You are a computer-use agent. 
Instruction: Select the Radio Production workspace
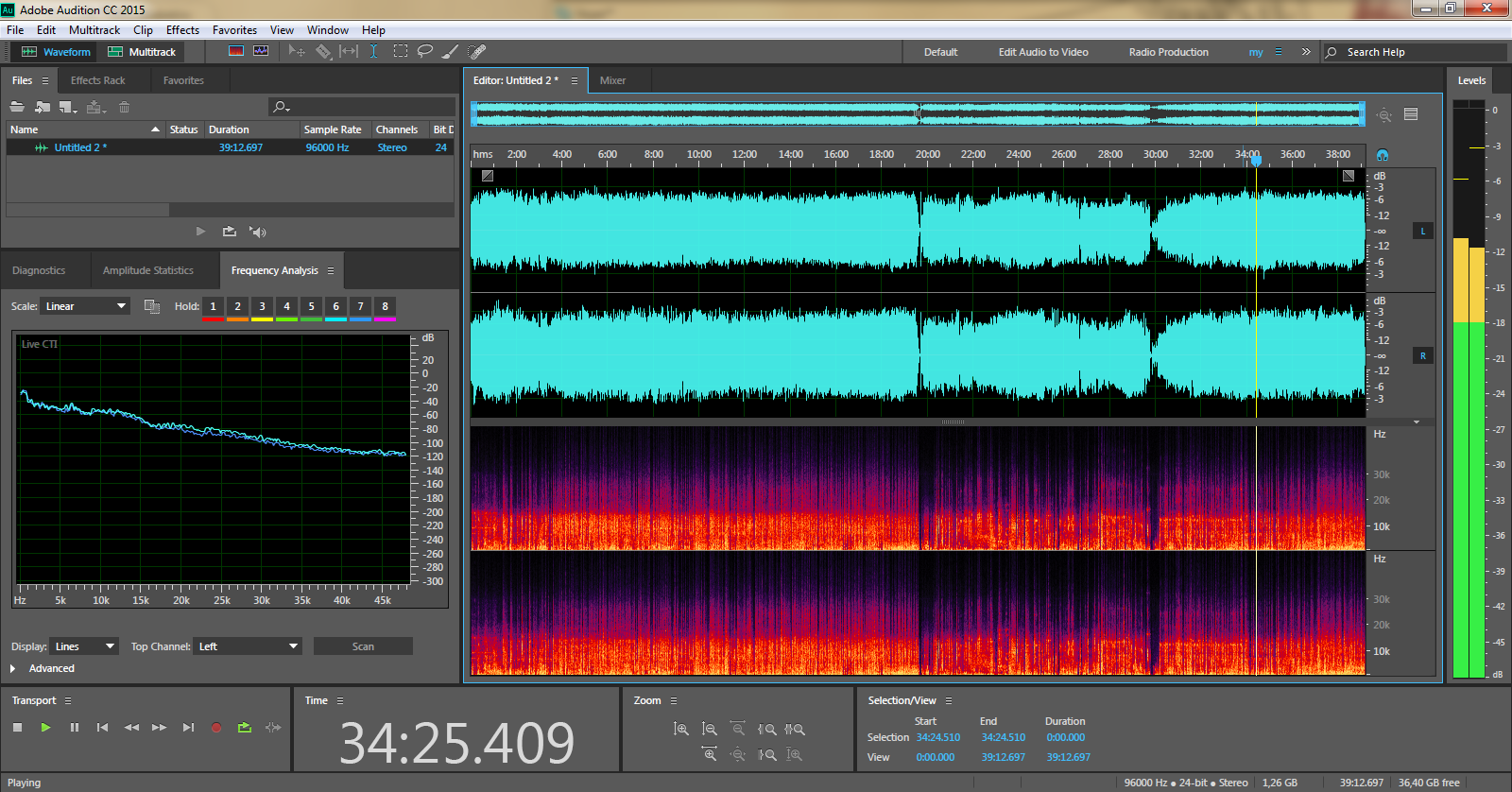pyautogui.click(x=1168, y=52)
